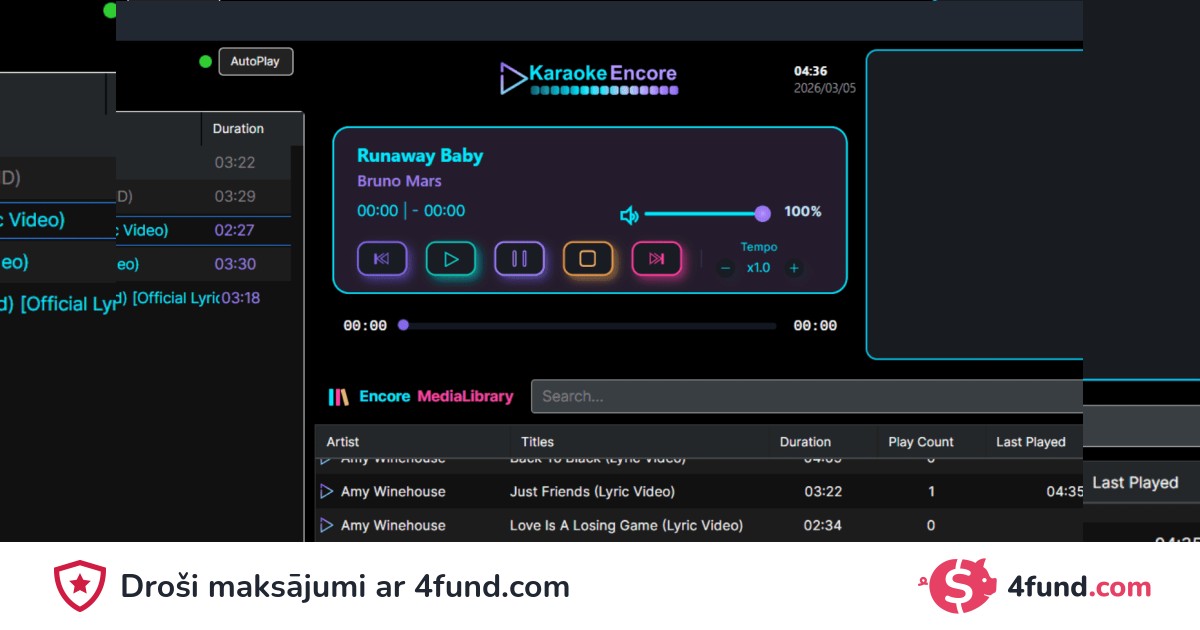Increase tempo with the plus button
Viewport: 1200px width, 630px height.
[794, 268]
